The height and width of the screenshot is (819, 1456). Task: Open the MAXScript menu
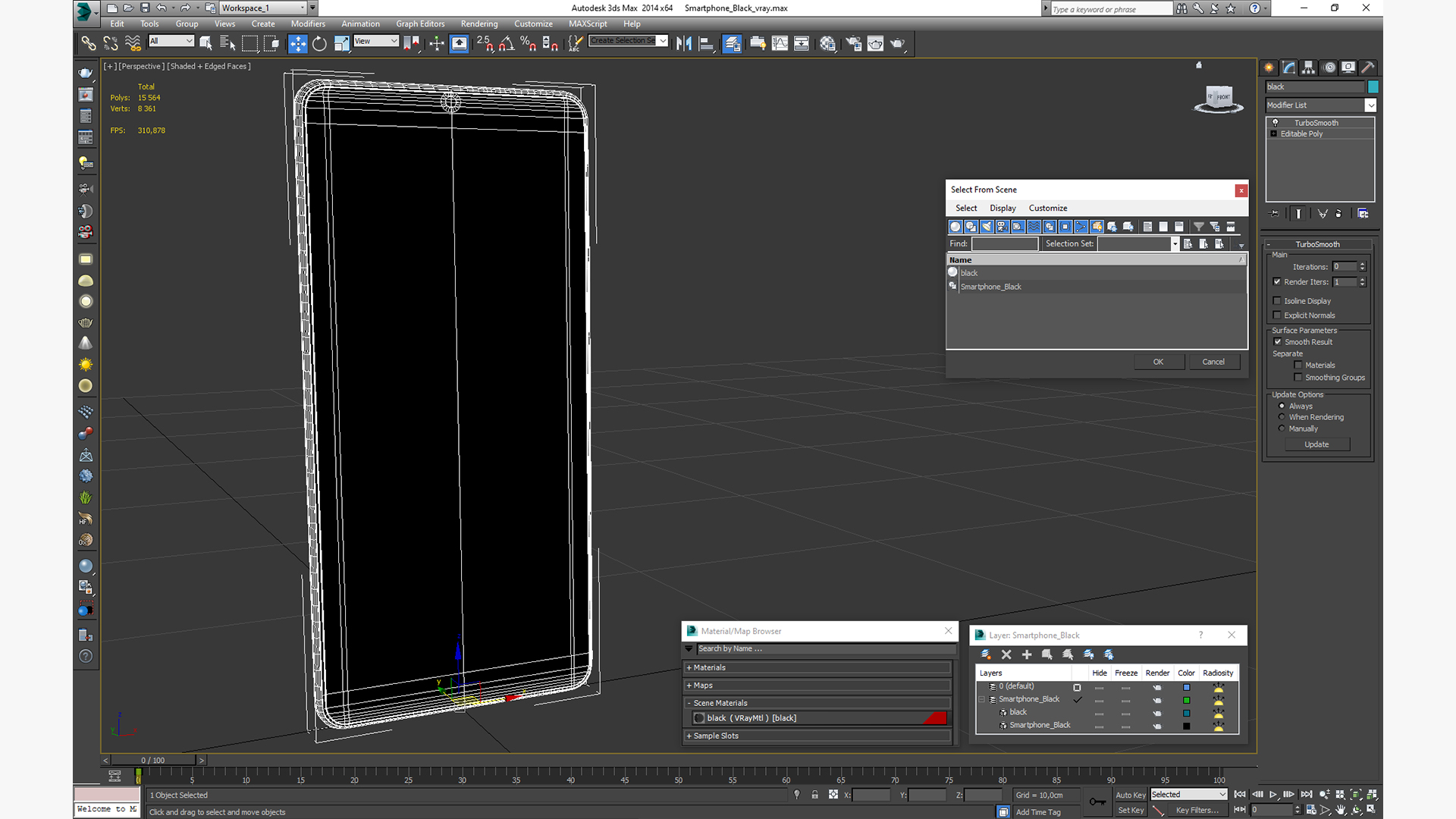588,24
